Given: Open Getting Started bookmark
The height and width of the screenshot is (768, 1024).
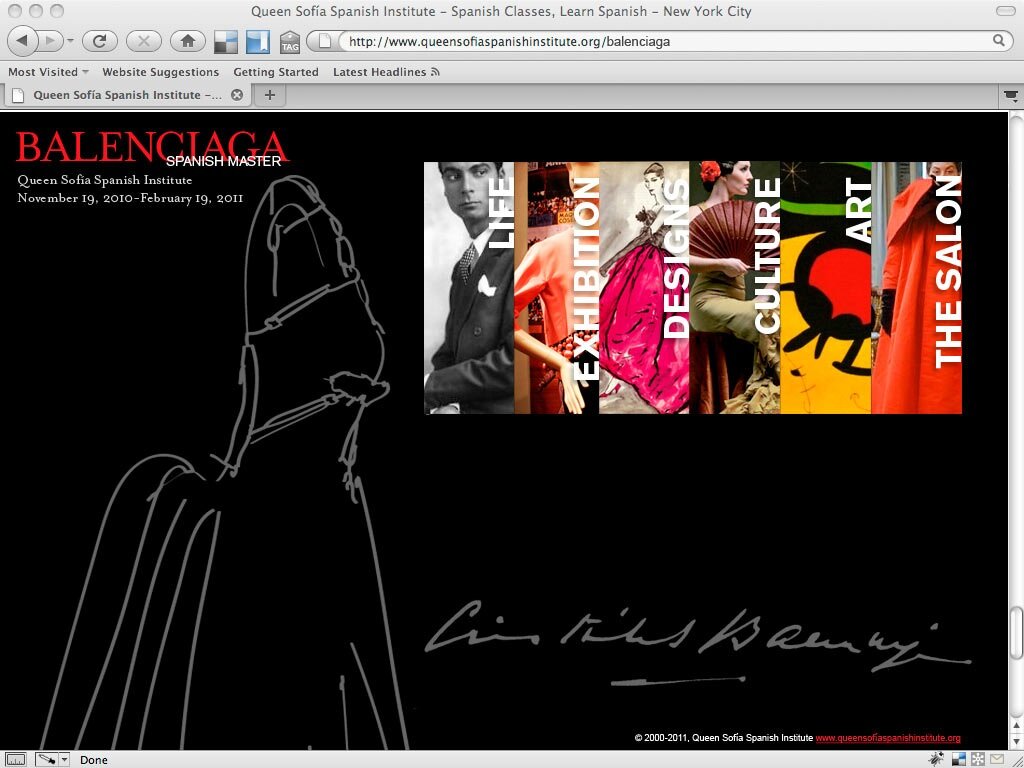Looking at the screenshot, I should pos(276,72).
